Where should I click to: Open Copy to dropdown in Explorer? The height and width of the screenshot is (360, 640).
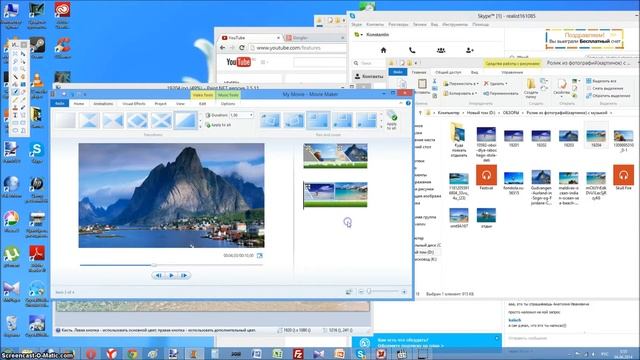[x=460, y=93]
